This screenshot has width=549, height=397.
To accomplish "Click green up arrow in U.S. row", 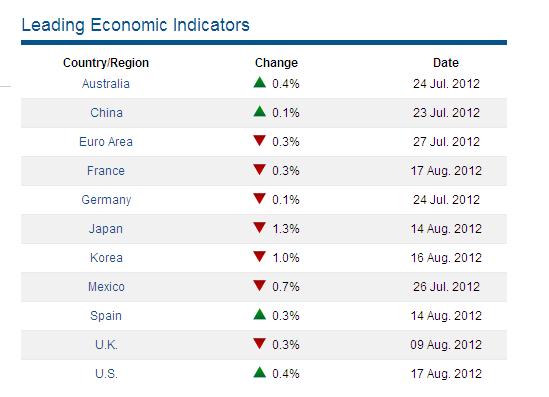I will coord(259,372).
